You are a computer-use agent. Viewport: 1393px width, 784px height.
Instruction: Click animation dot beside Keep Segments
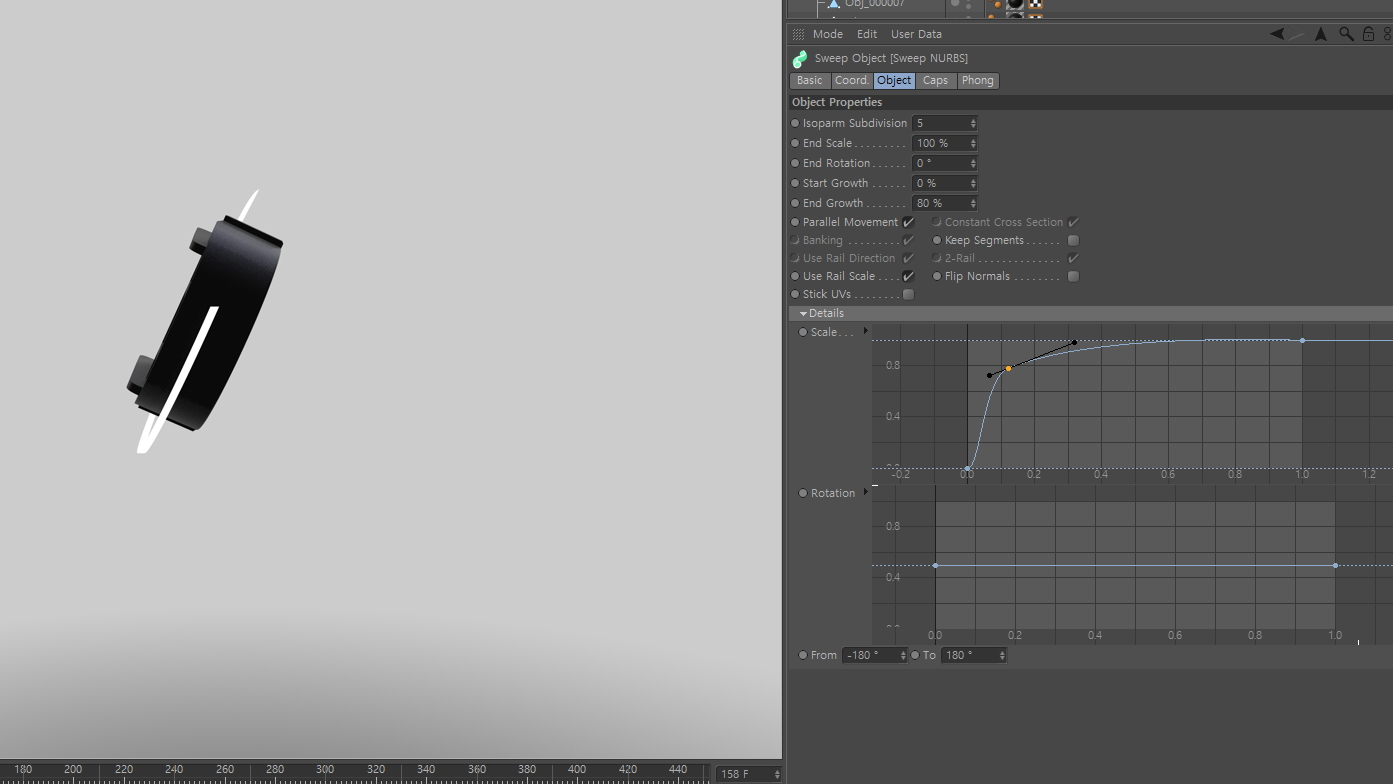[x=937, y=240]
